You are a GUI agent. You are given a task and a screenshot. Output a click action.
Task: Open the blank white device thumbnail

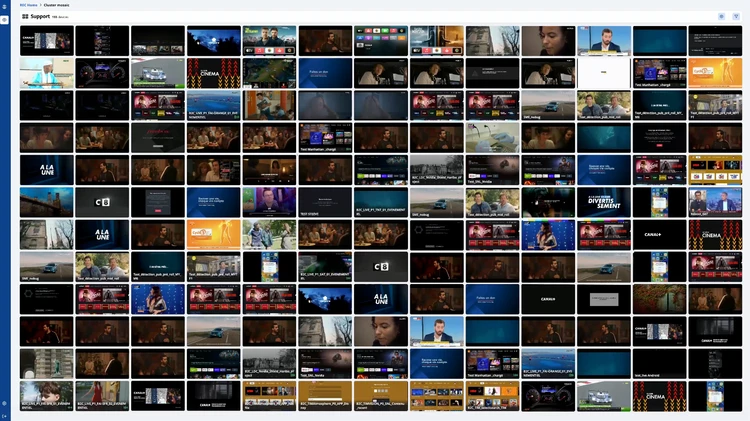pyautogui.click(x=604, y=73)
